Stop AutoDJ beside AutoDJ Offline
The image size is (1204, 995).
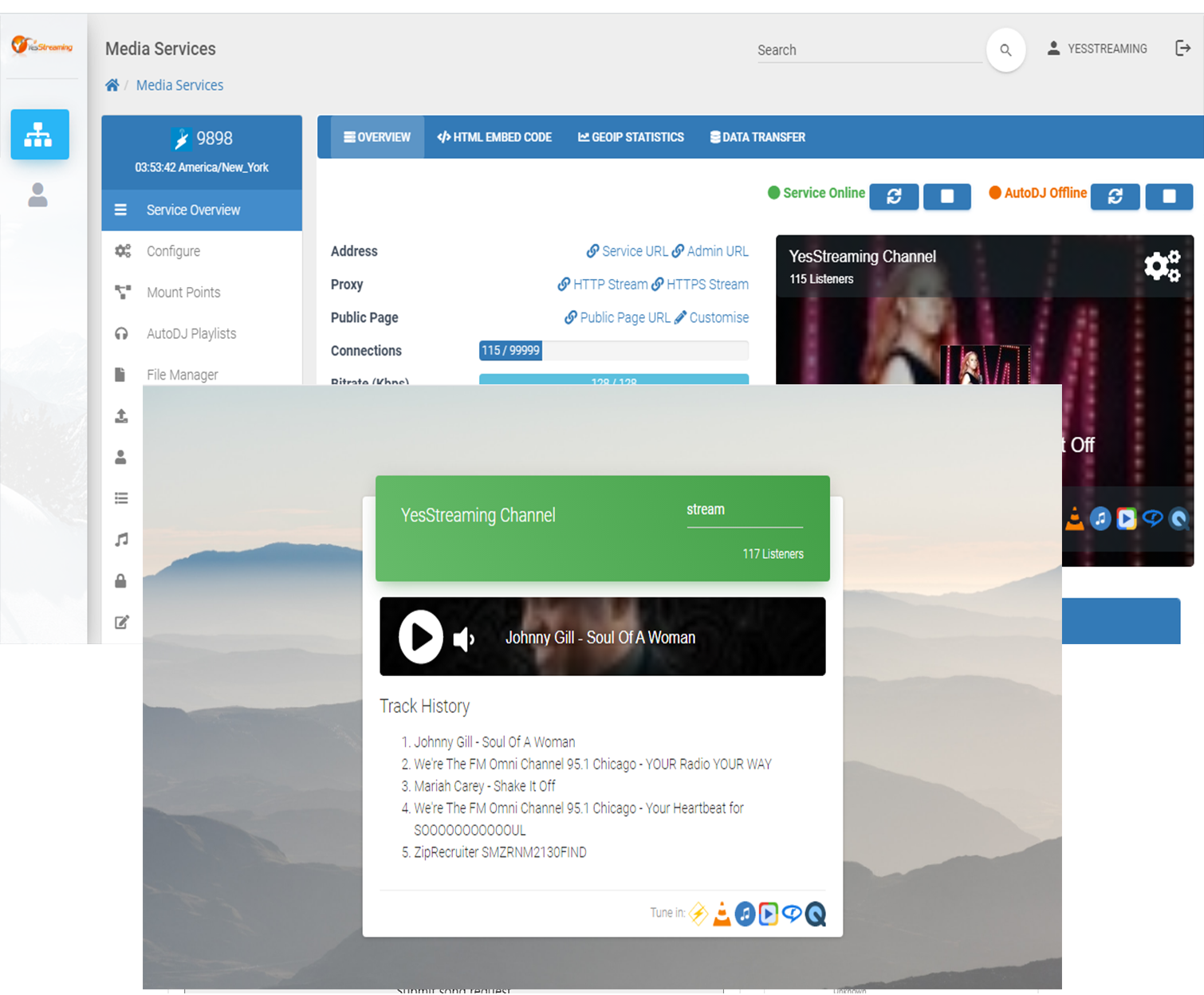[1169, 196]
